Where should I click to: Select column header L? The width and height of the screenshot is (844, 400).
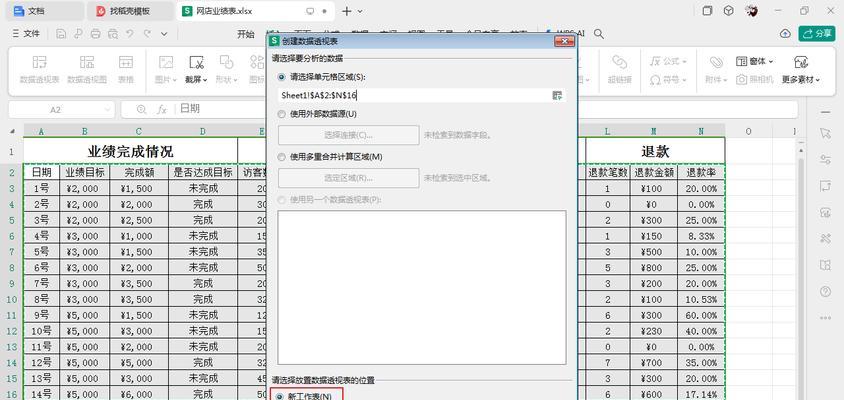(607, 131)
